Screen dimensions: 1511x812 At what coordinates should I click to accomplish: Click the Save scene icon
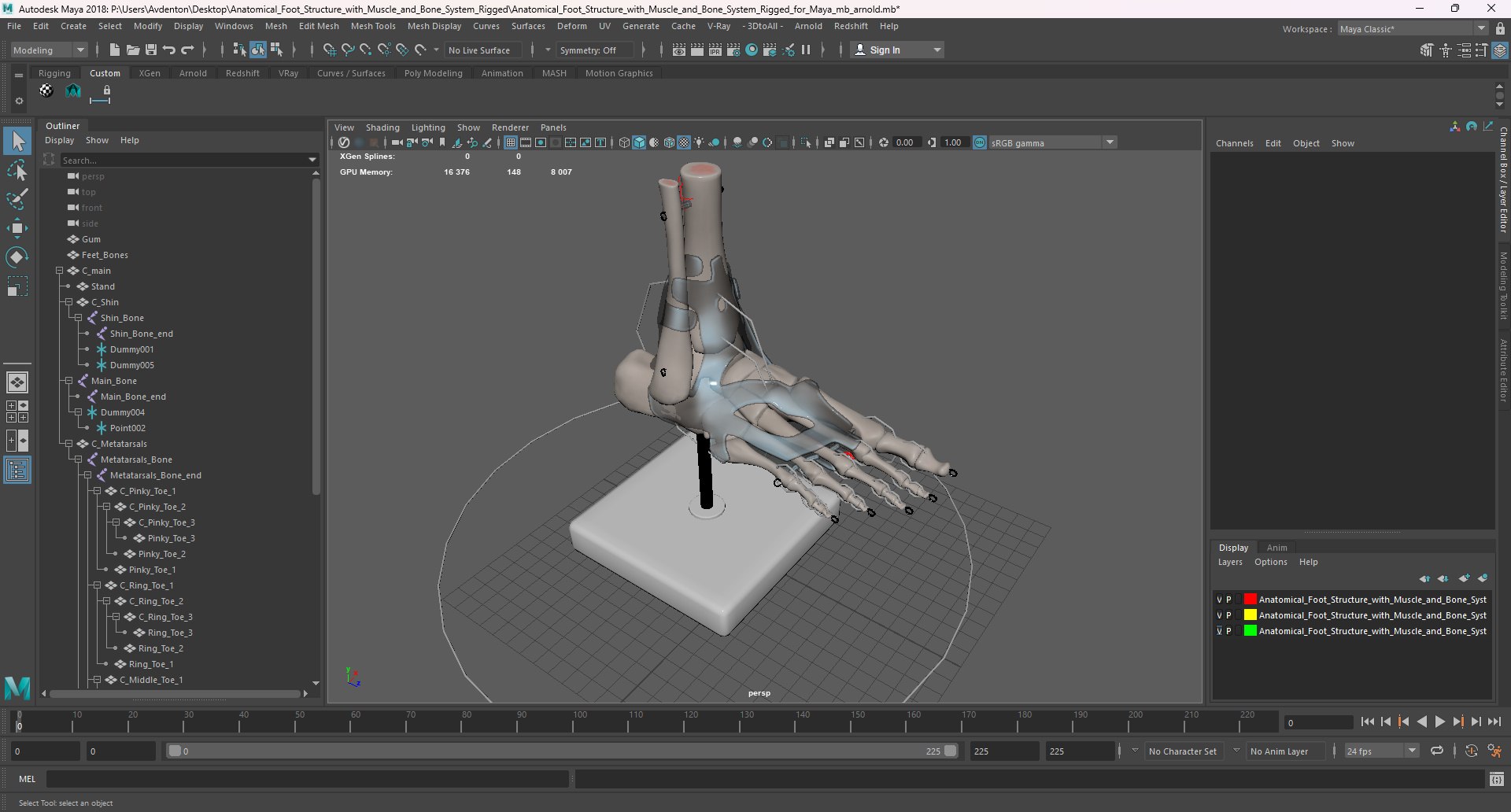151,50
